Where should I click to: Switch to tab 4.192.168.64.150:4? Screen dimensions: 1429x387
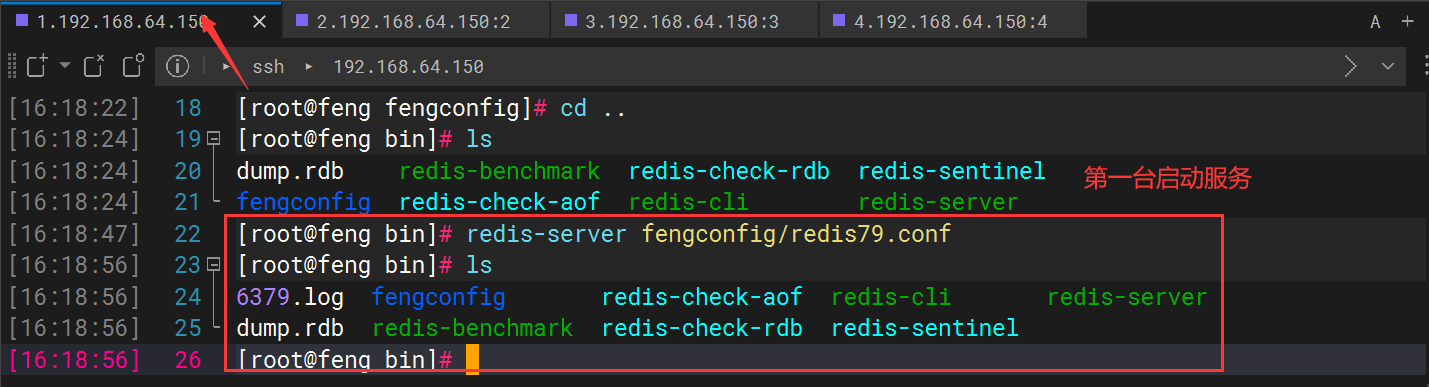point(952,21)
